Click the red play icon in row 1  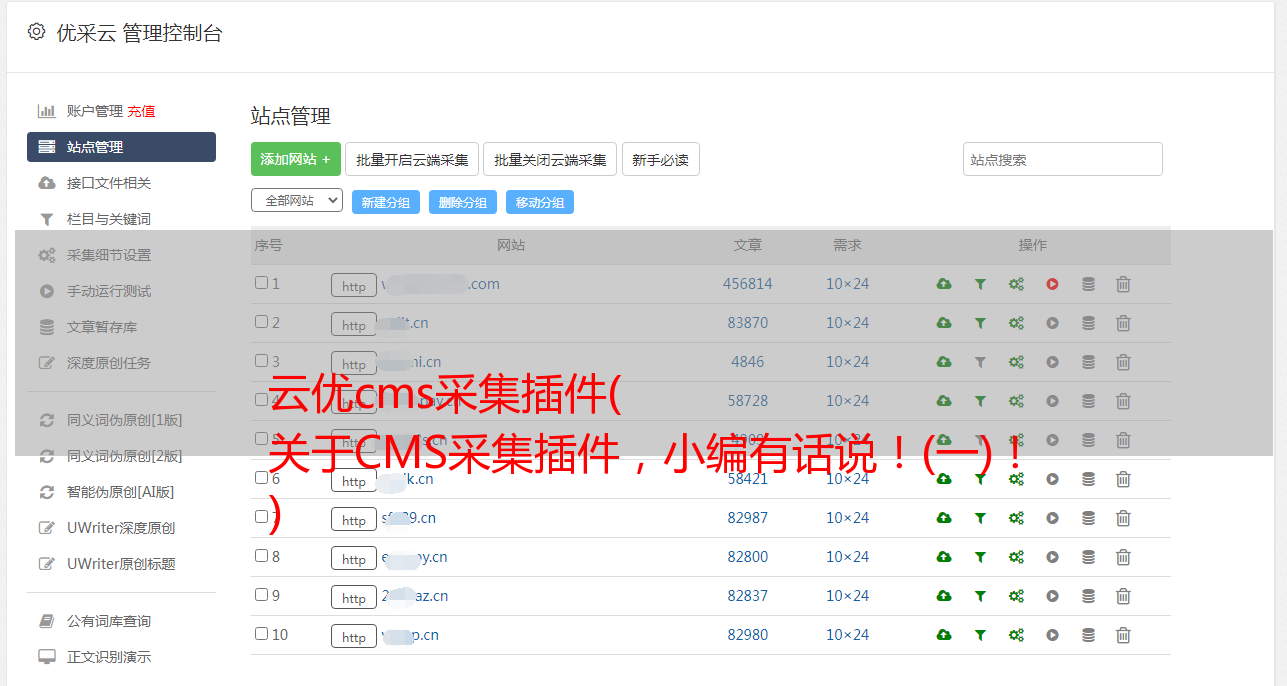click(1052, 284)
